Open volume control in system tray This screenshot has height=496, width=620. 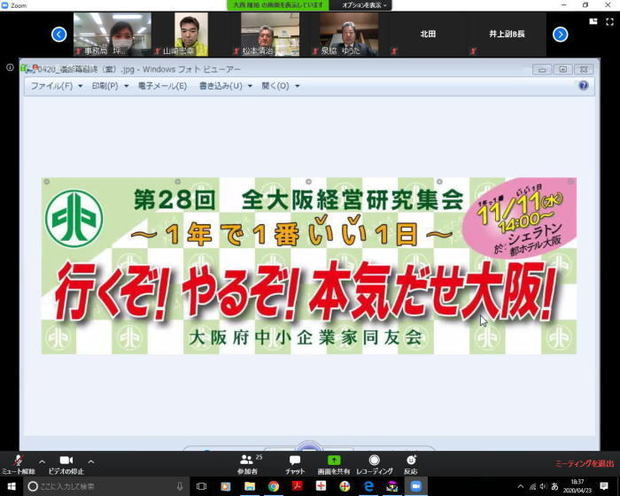(543, 487)
